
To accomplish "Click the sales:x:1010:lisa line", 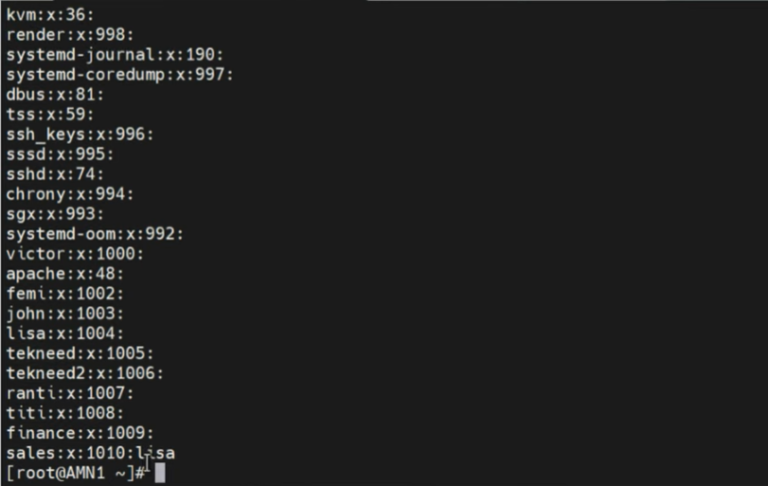I will click(x=91, y=453).
